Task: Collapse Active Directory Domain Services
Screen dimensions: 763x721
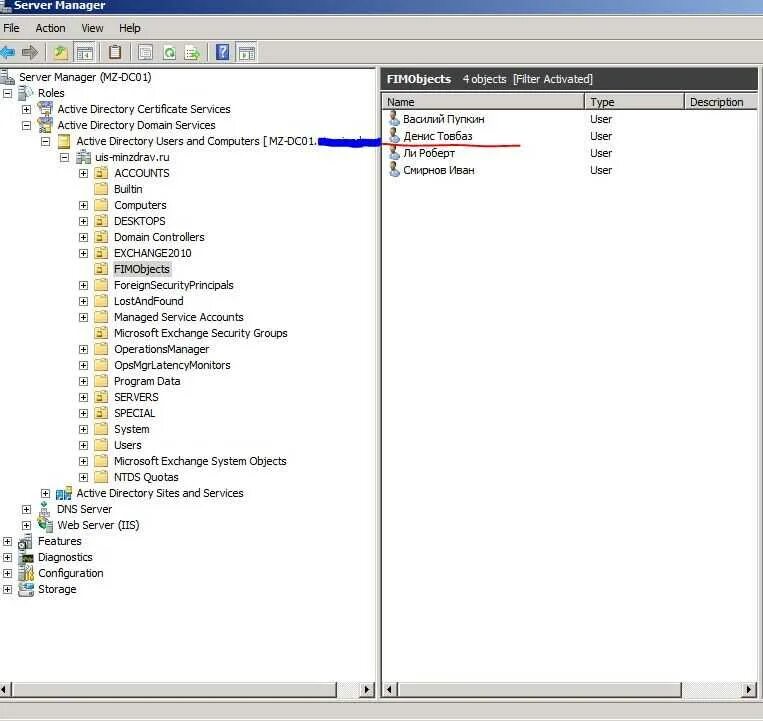Action: 26,126
